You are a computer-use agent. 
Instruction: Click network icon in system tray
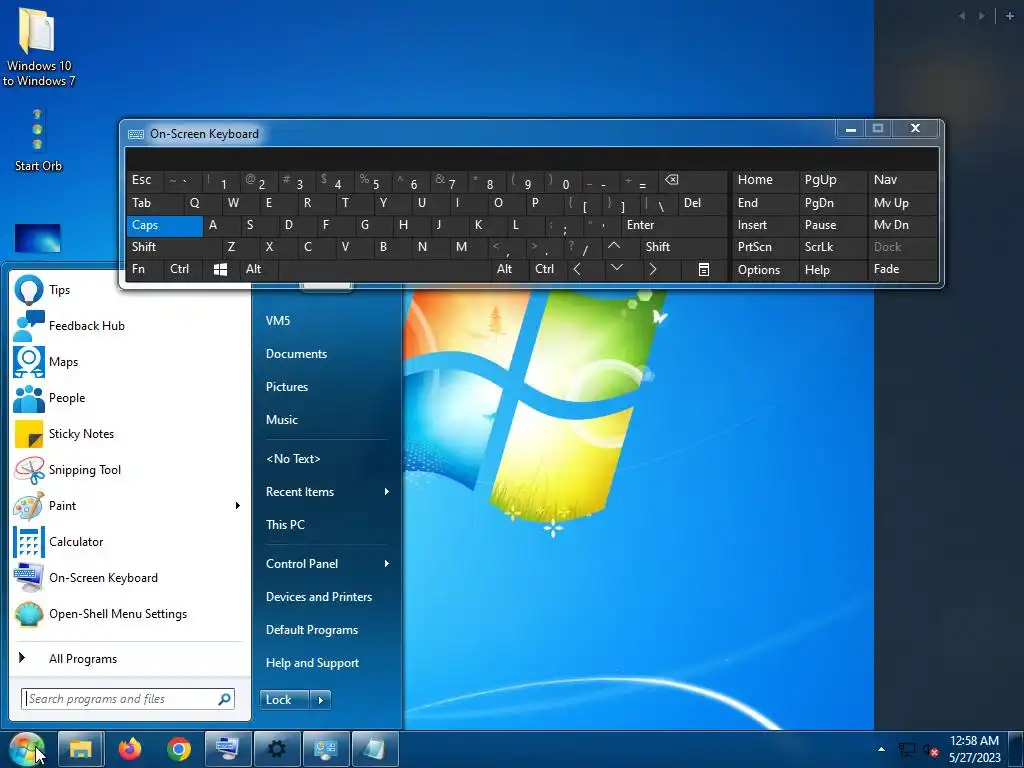[x=906, y=750]
